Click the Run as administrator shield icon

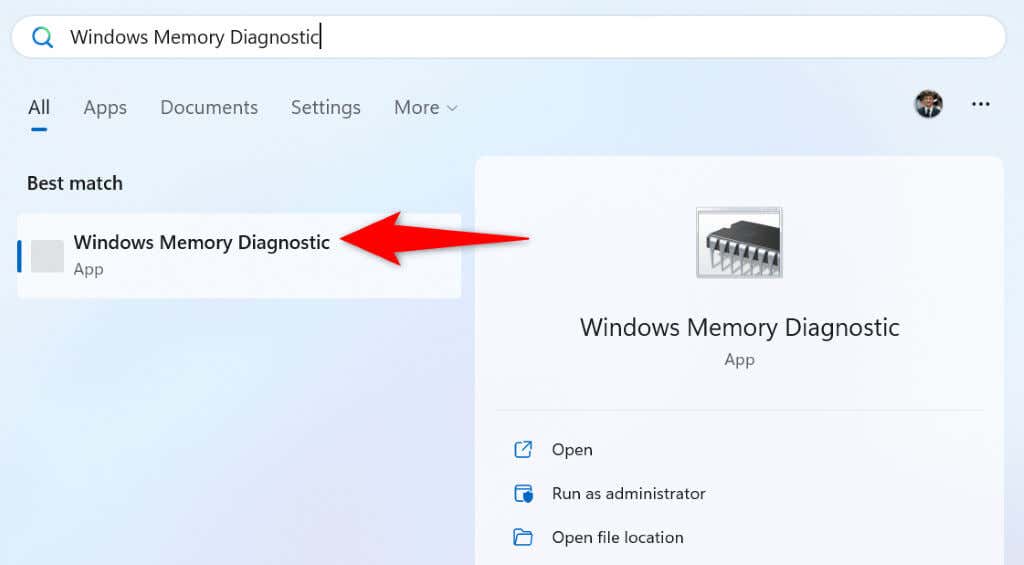click(x=523, y=493)
